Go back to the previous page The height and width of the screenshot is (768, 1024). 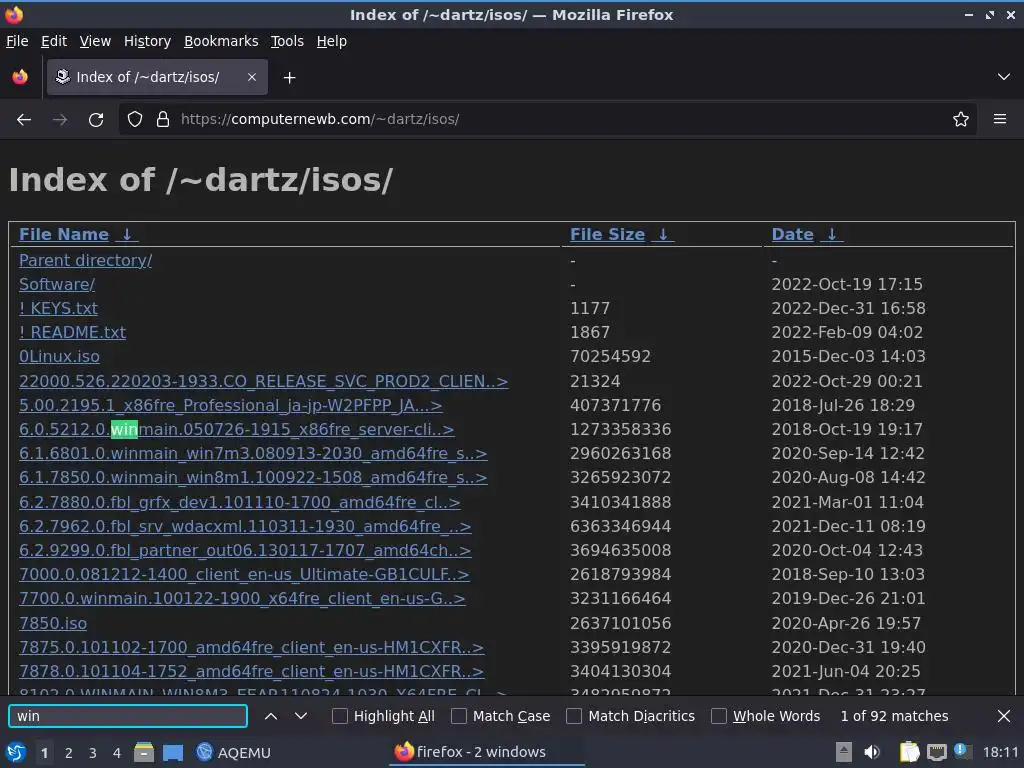[24, 120]
